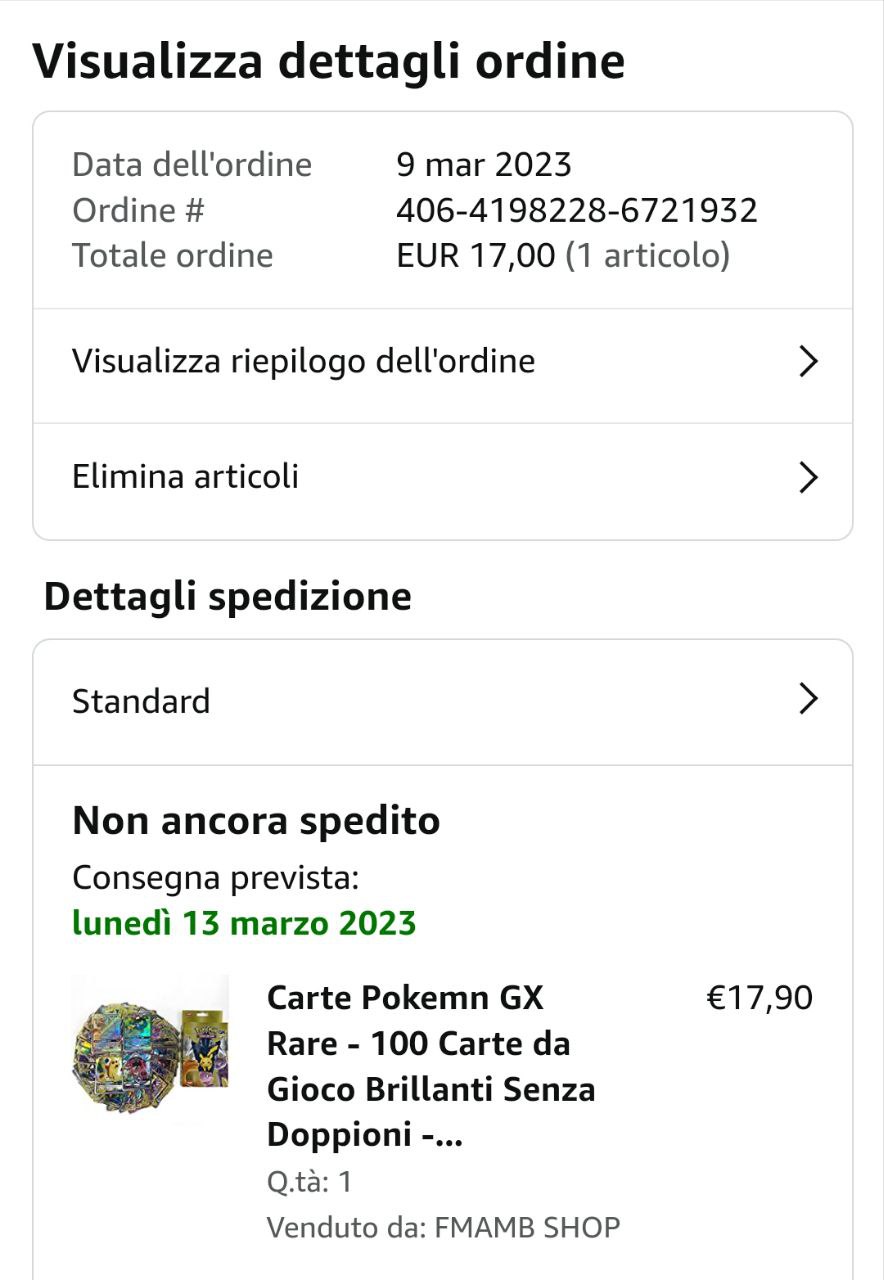Click the Non ancora spedito status heading
The height and width of the screenshot is (1280, 884).
point(256,821)
